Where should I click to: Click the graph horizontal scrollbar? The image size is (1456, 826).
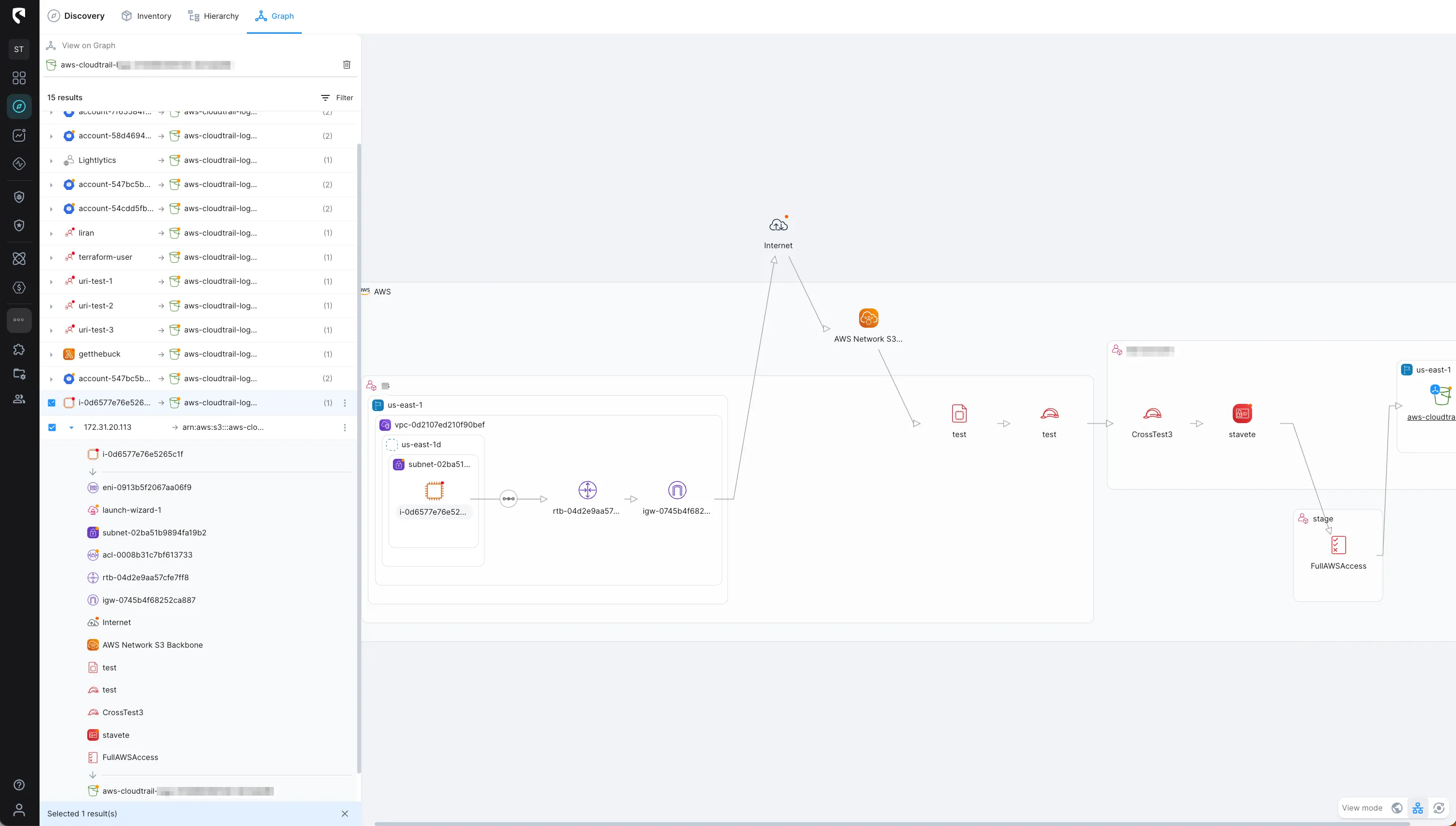tap(891, 823)
